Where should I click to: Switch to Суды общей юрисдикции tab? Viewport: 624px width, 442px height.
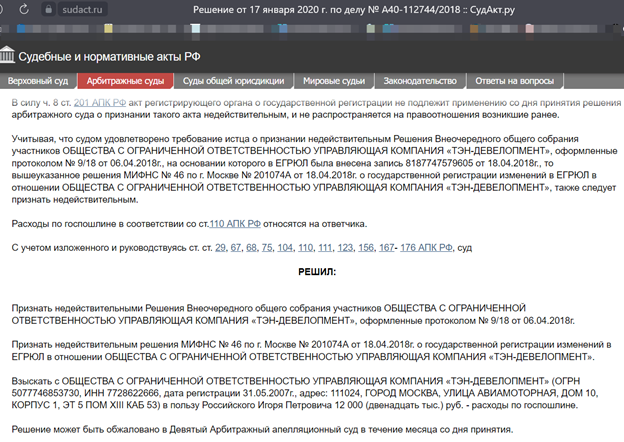click(232, 81)
